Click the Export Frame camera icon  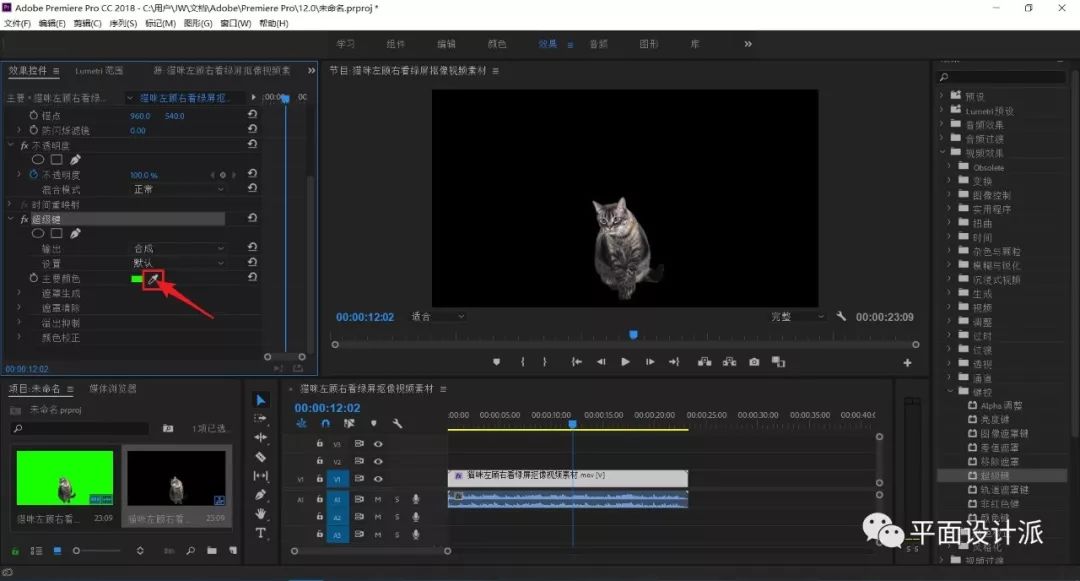[754, 362]
